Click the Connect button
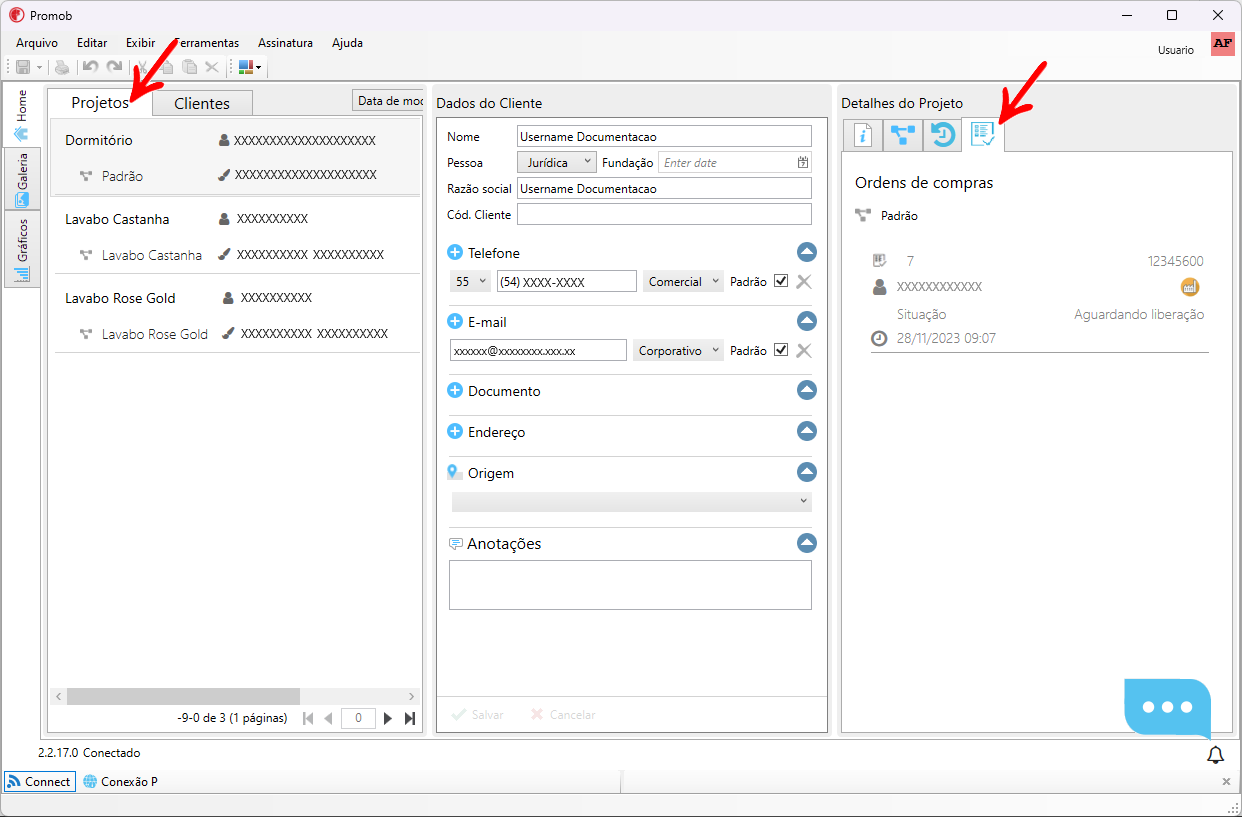Viewport: 1242px width, 817px height. pos(39,782)
